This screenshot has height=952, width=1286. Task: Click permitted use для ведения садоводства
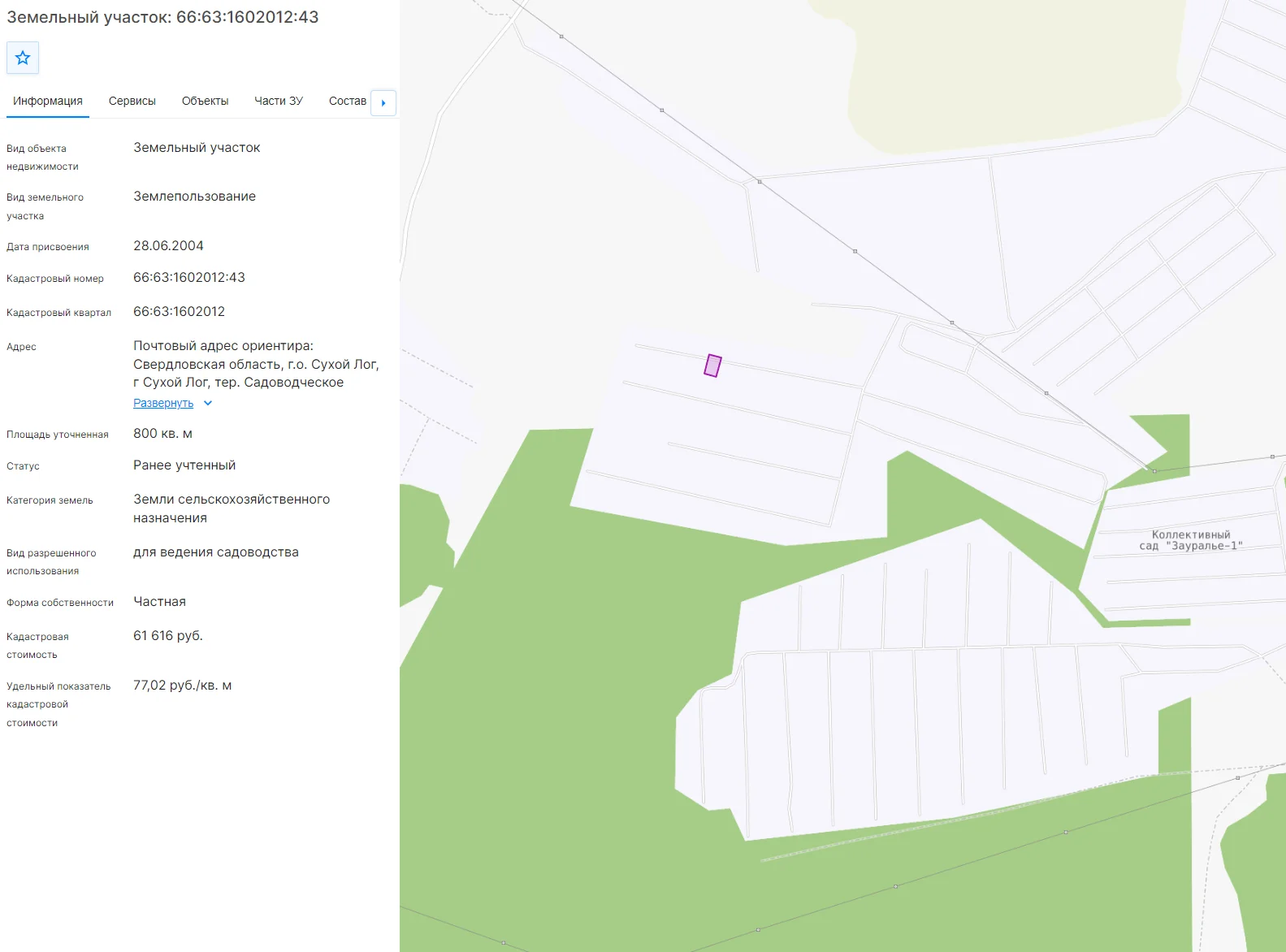coord(216,552)
